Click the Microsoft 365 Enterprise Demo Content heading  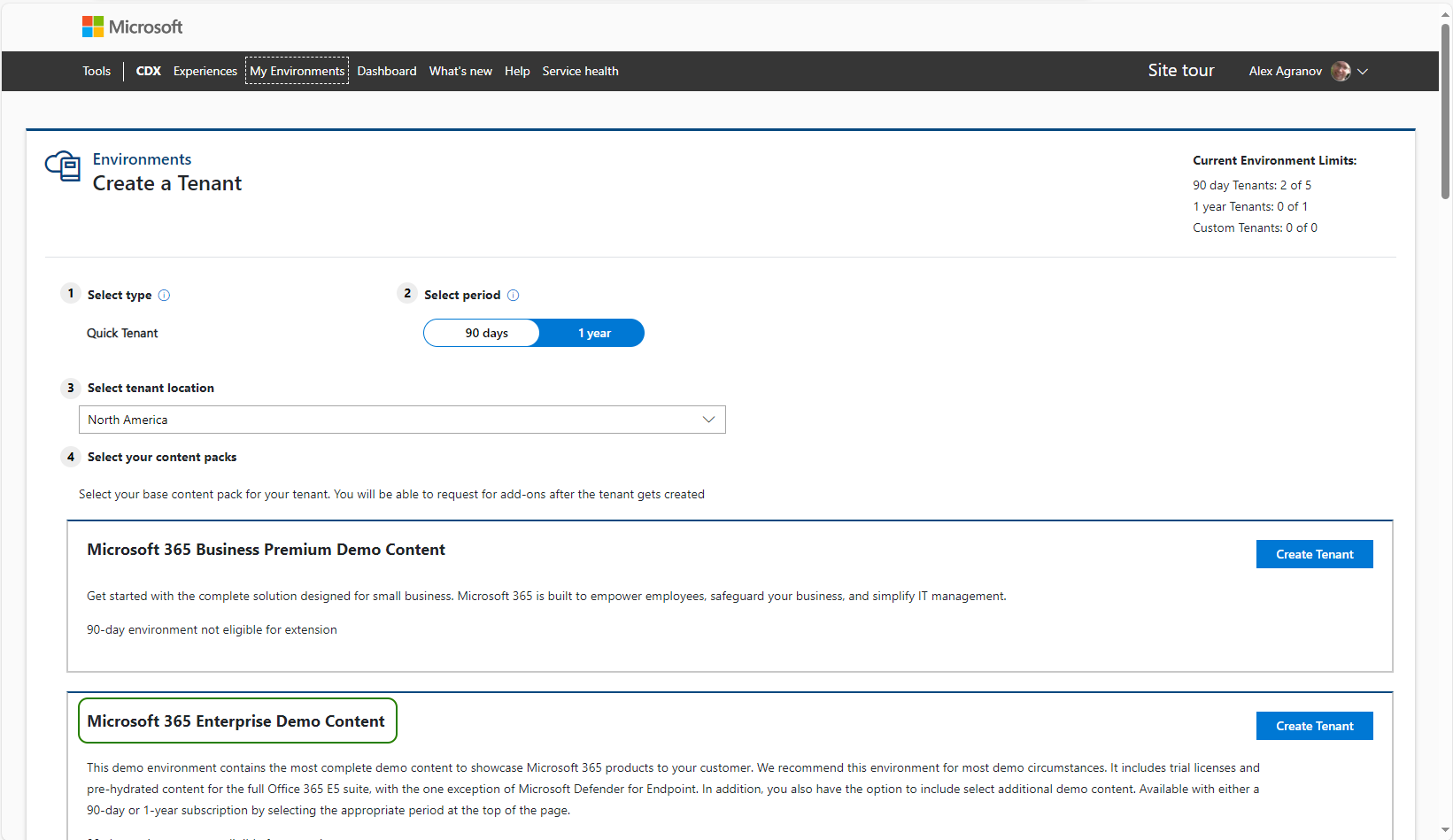tap(236, 721)
